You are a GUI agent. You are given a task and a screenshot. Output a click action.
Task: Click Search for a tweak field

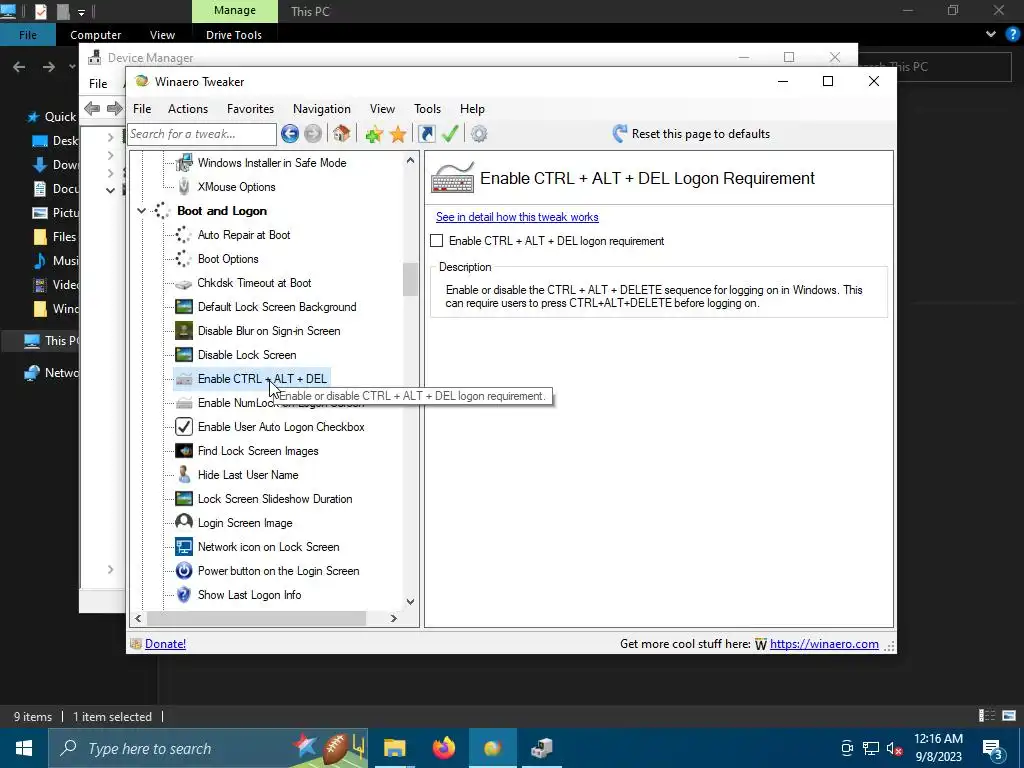tap(202, 134)
